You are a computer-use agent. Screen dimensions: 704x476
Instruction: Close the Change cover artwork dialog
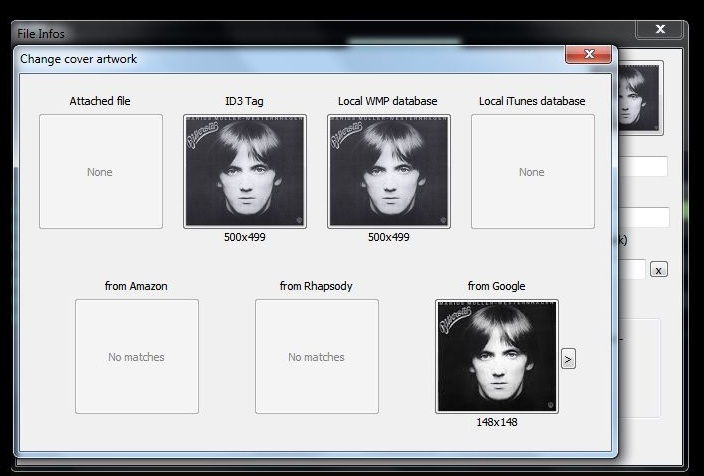589,54
